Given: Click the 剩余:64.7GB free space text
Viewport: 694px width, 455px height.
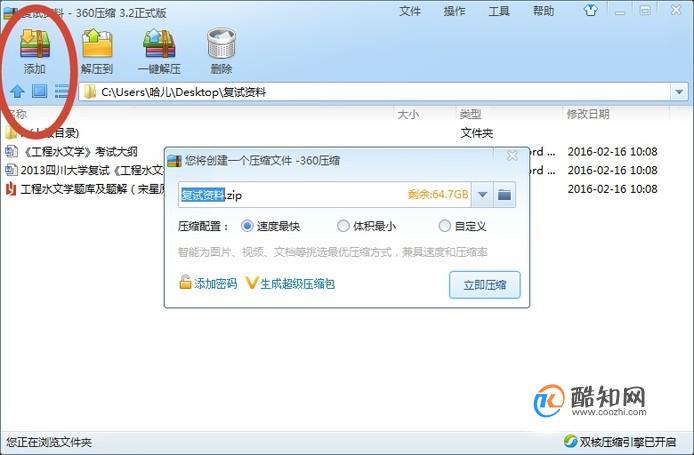Looking at the screenshot, I should pos(438,194).
